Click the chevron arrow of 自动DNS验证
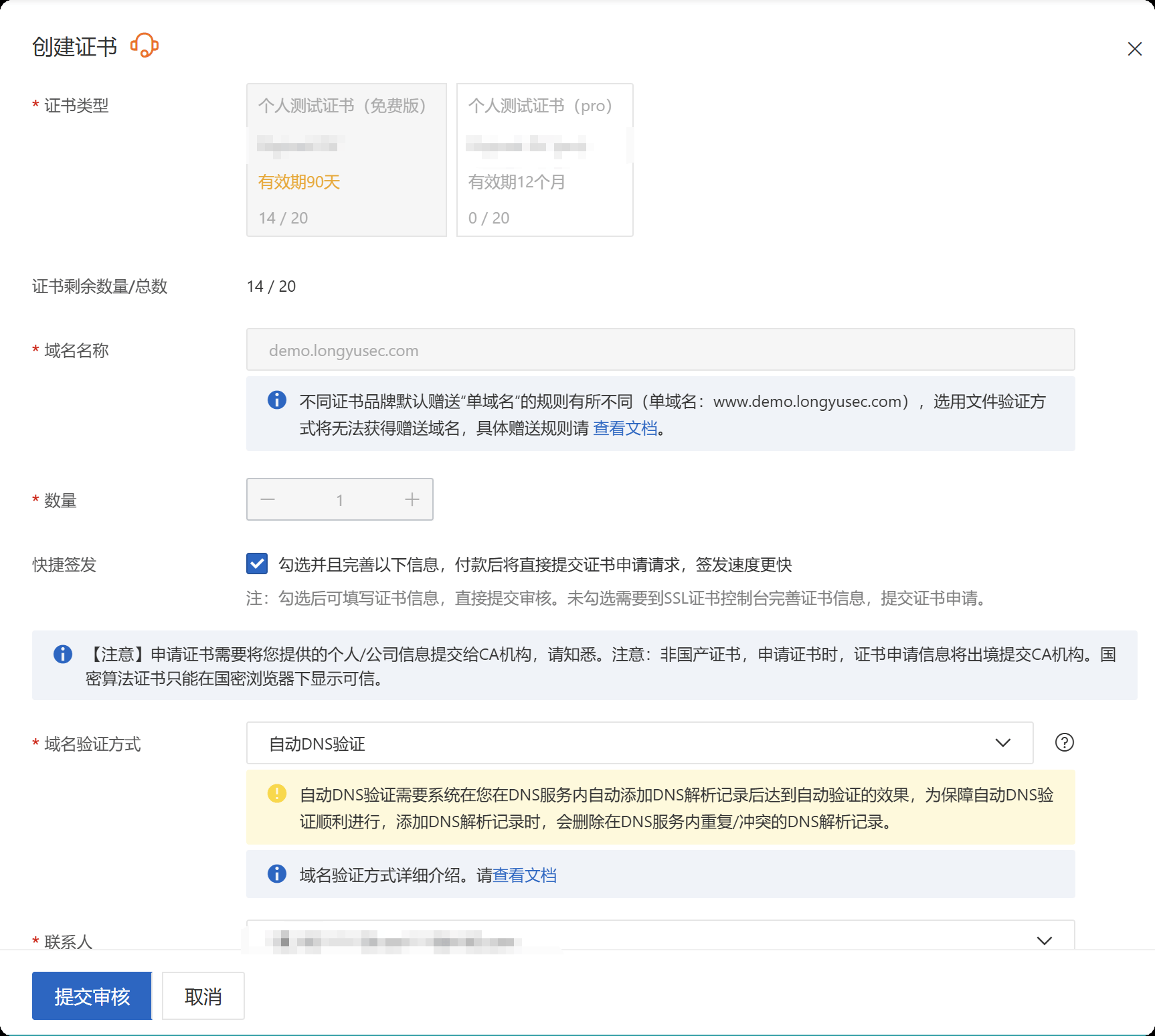 [x=1002, y=743]
